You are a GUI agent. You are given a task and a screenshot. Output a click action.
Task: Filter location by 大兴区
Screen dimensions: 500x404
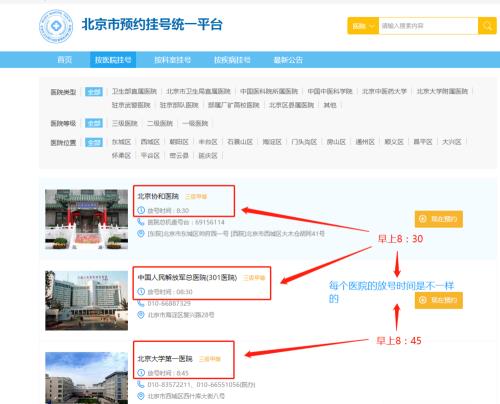click(x=452, y=142)
